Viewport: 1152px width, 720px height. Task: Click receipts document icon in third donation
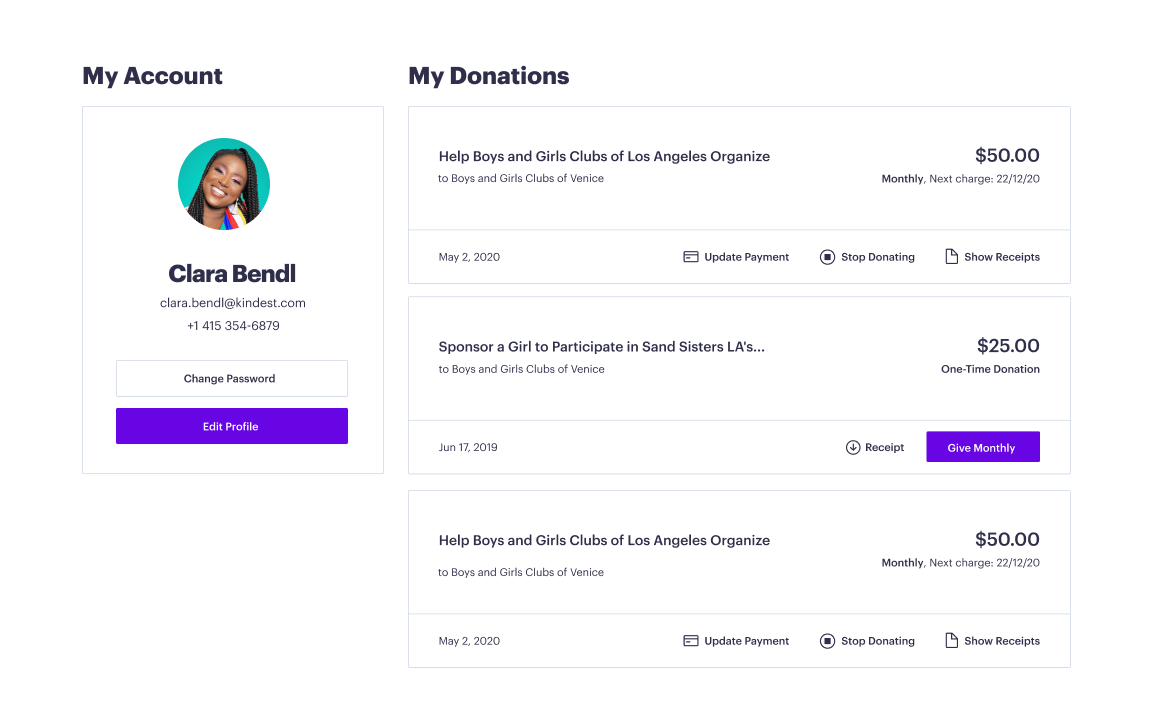click(x=952, y=641)
